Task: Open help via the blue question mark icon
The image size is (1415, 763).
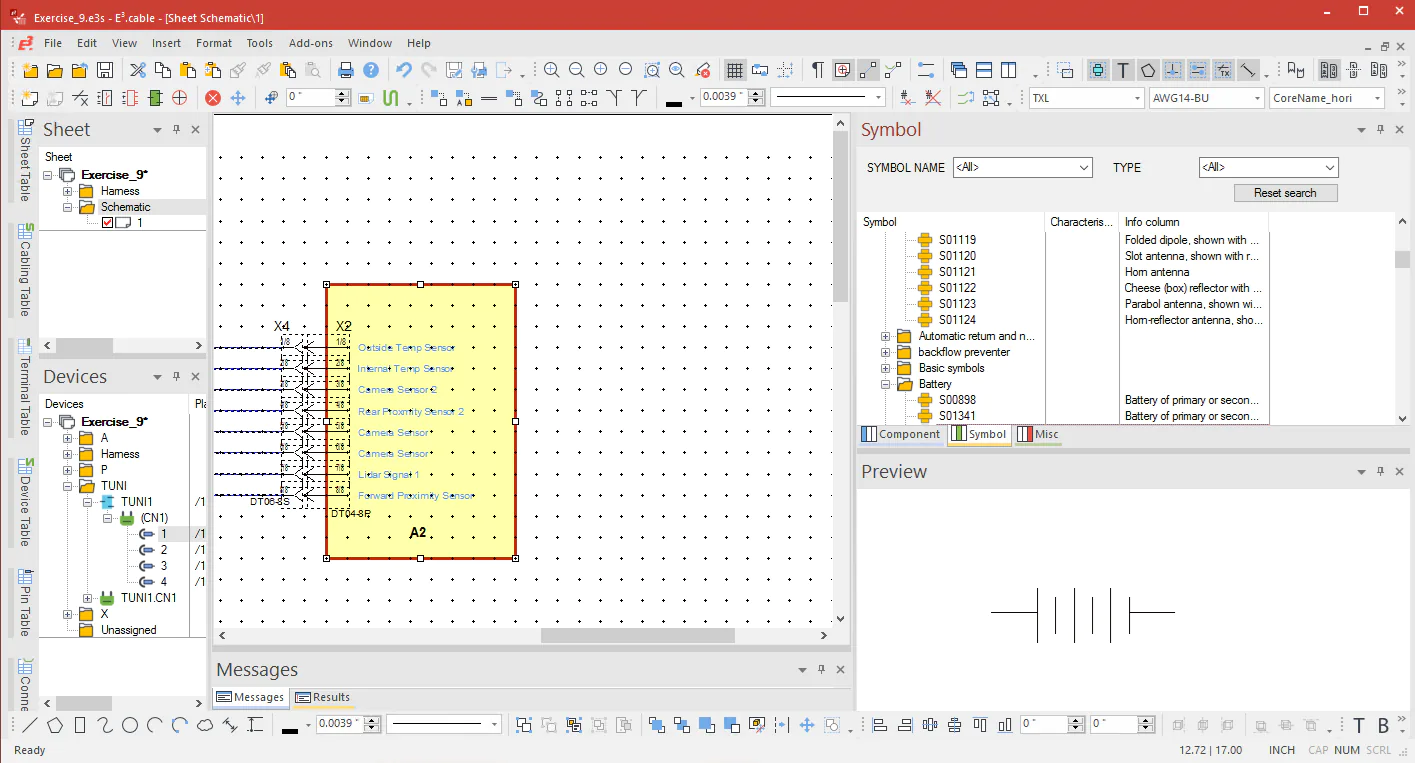Action: click(371, 70)
